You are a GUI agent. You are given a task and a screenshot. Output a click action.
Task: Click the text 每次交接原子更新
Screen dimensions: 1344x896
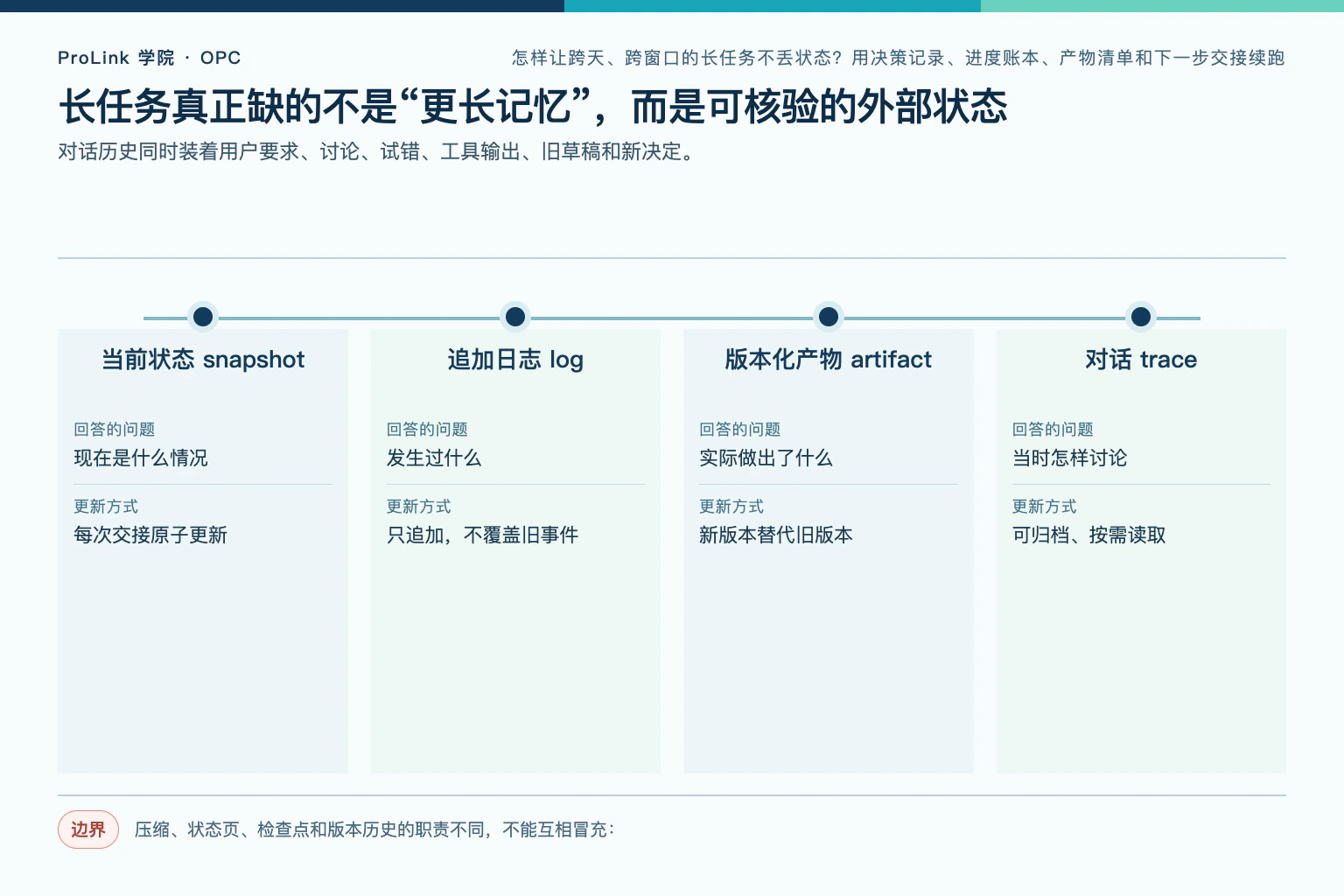tap(150, 535)
